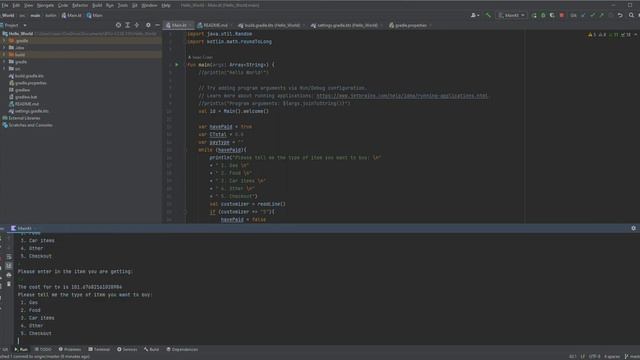This screenshot has height=360, width=640.
Task: Expand the .idea folder in project tree
Action: (4, 48)
